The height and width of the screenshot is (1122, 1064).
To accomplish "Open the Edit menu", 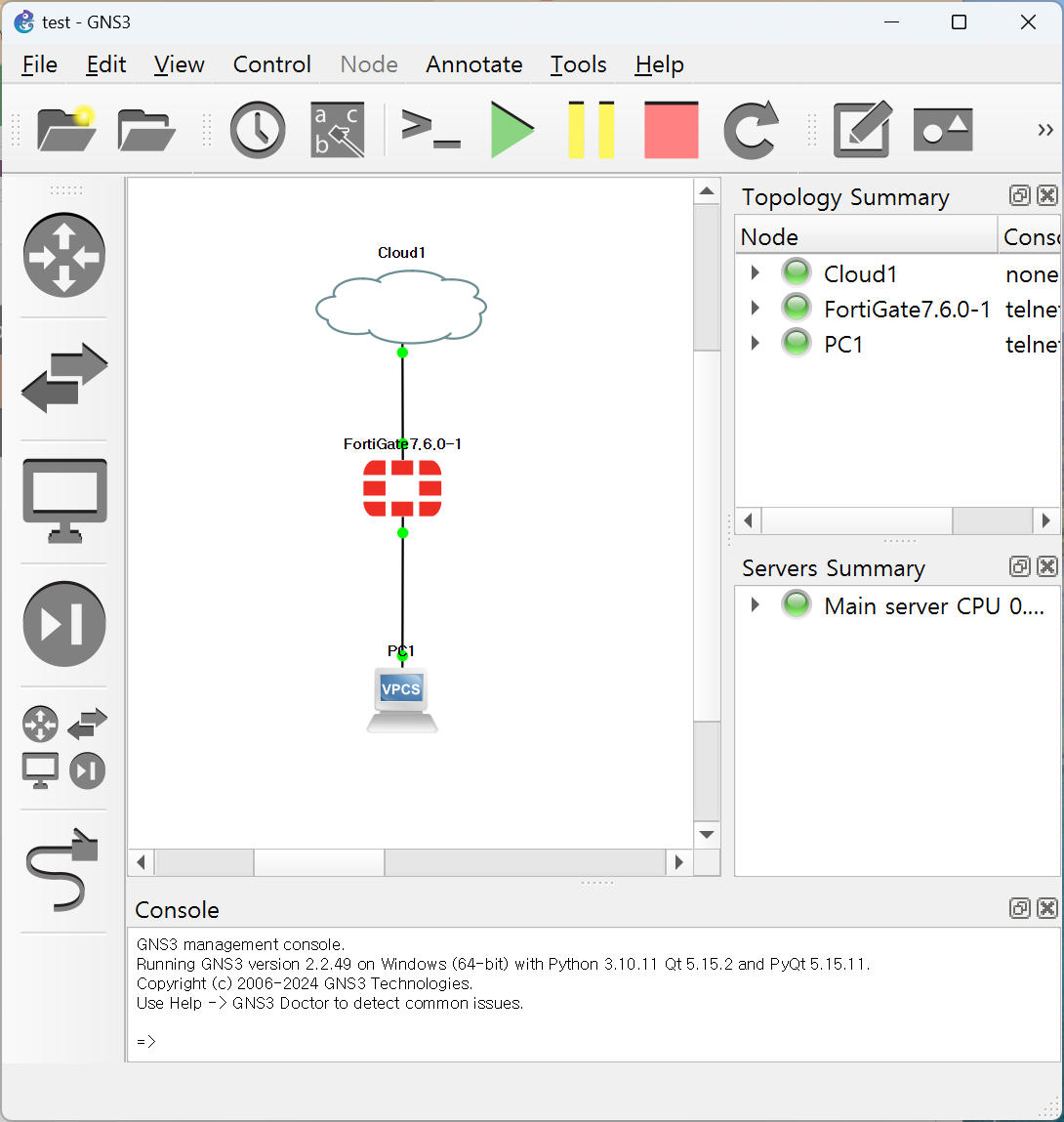I will [105, 64].
